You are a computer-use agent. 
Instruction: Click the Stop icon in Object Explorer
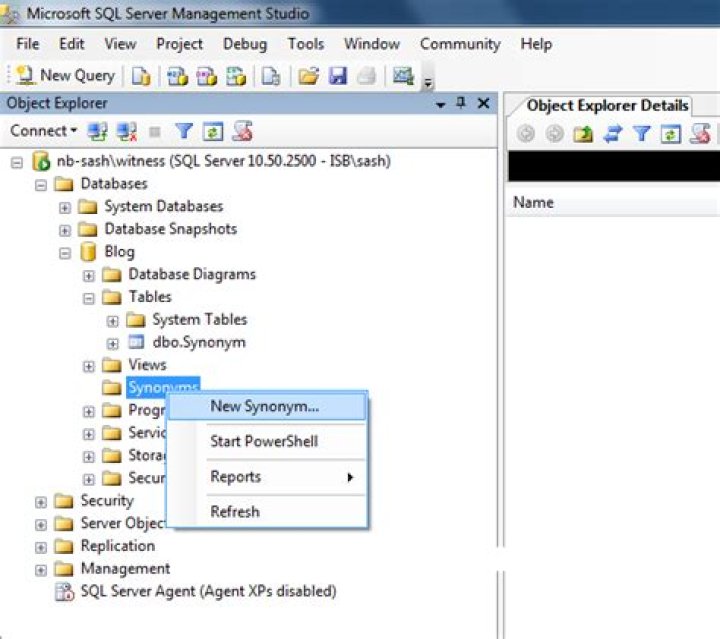pos(155,132)
